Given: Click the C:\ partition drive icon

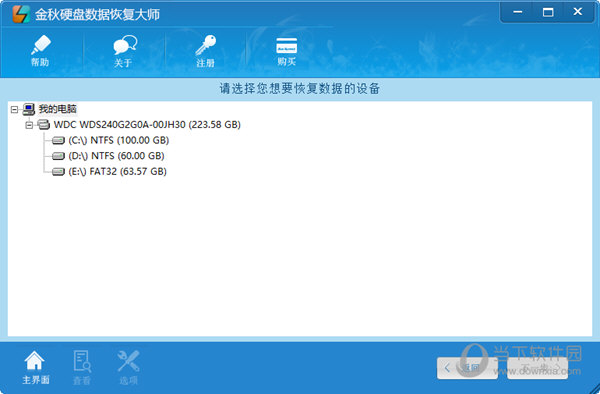Looking at the screenshot, I should [x=58, y=140].
